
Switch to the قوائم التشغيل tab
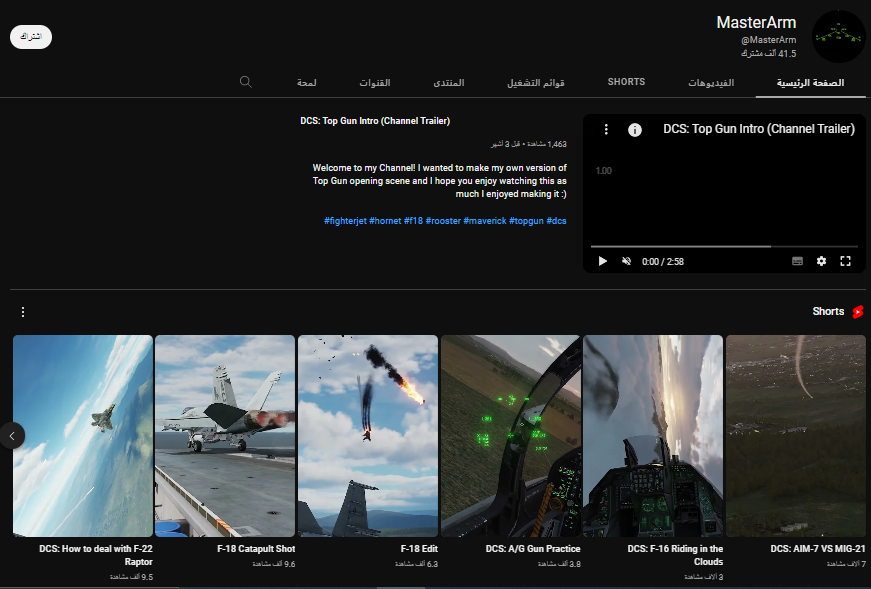pos(536,82)
